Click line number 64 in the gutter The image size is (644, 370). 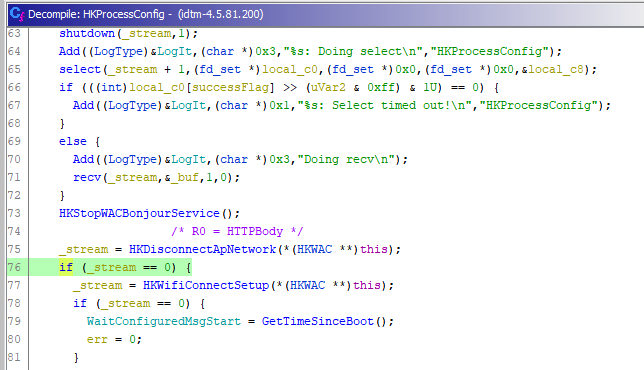[x=14, y=51]
